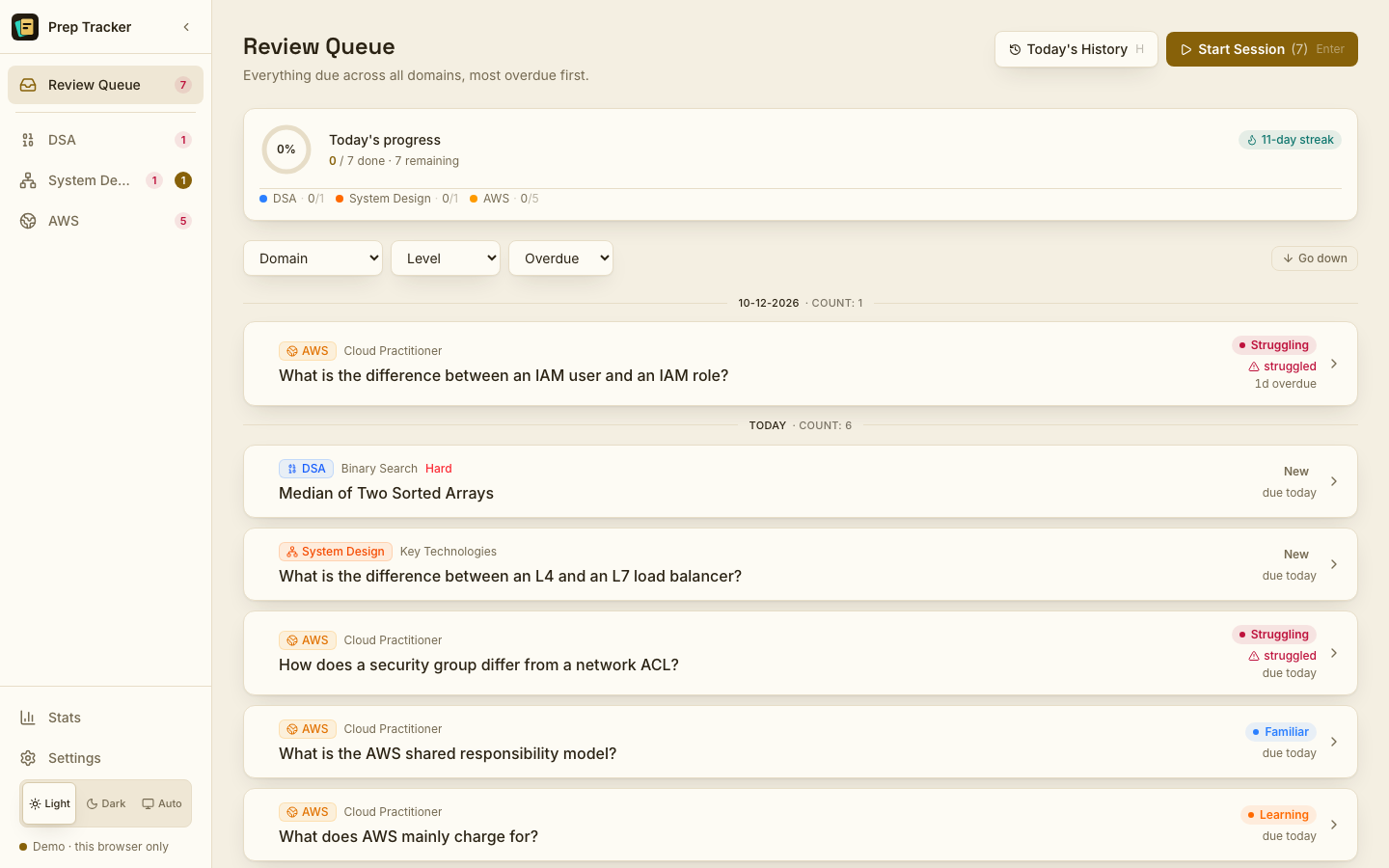Click the Review Queue inbox icon

click(x=28, y=85)
